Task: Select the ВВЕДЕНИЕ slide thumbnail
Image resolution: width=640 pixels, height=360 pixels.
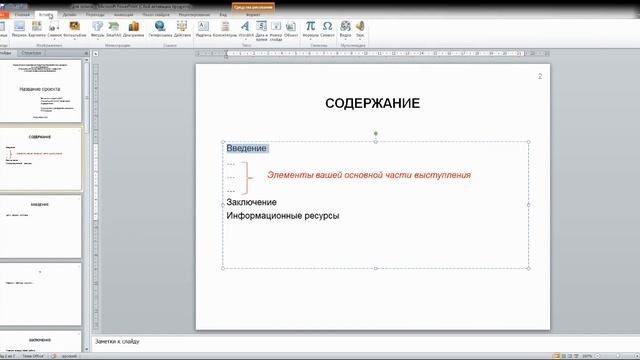Action: pos(40,227)
